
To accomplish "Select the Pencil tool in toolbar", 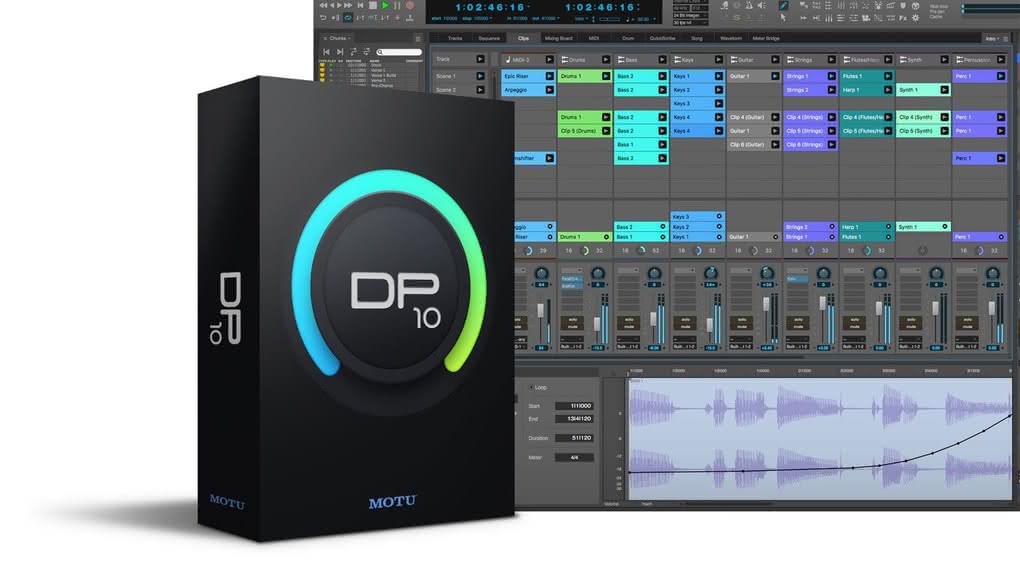I will pyautogui.click(x=784, y=6).
